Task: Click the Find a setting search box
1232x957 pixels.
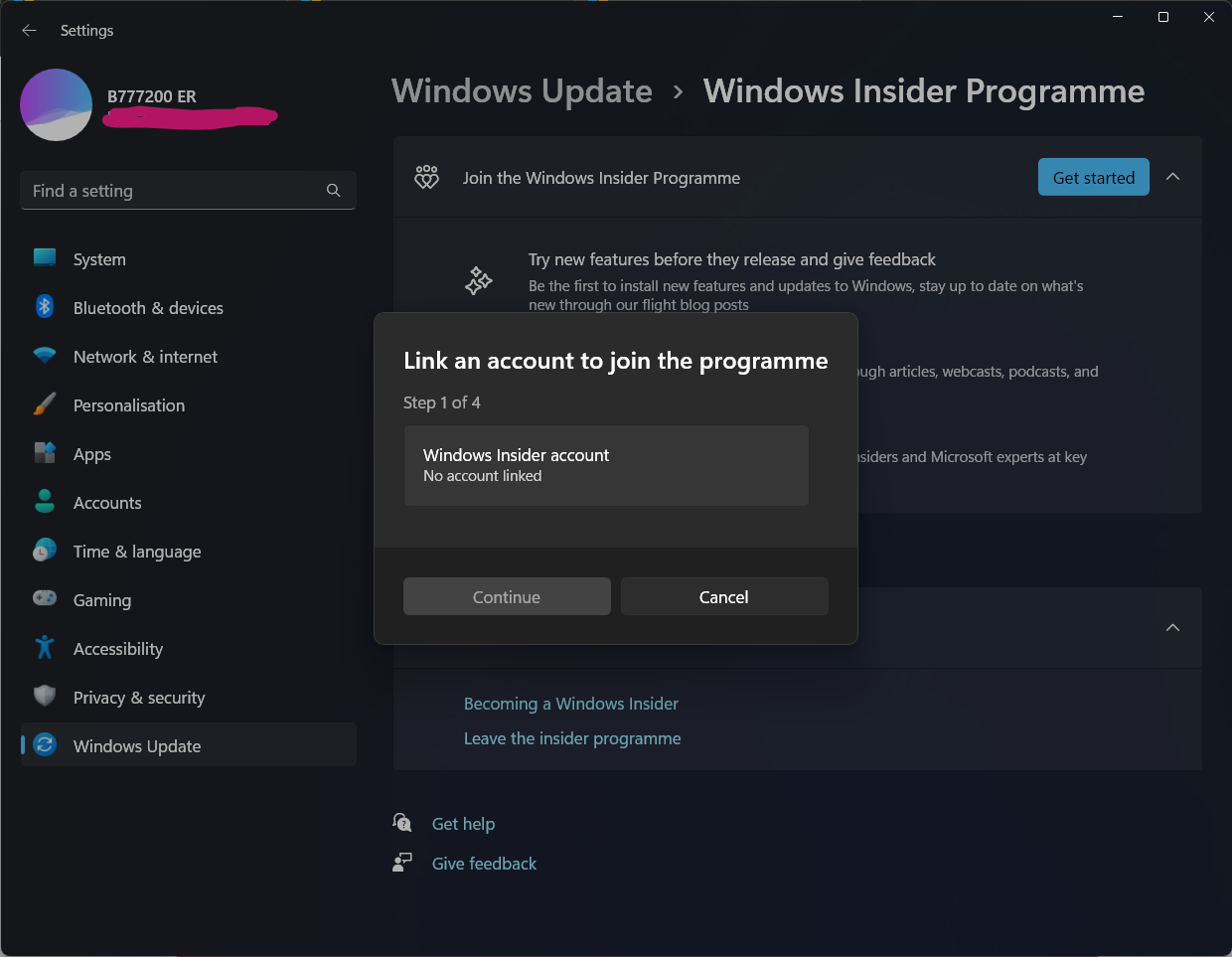Action: 188,191
